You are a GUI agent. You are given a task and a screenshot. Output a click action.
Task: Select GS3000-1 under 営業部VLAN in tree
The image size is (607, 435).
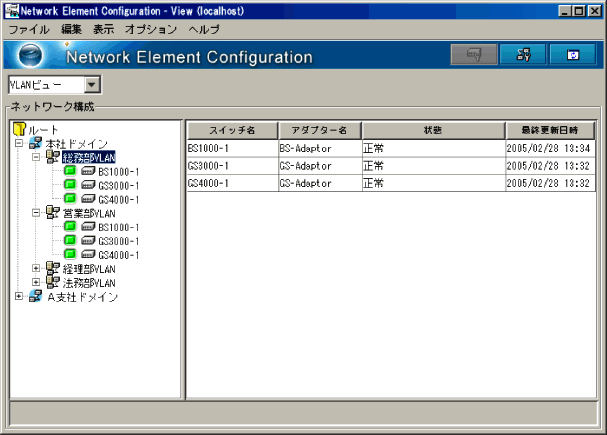pos(118,241)
